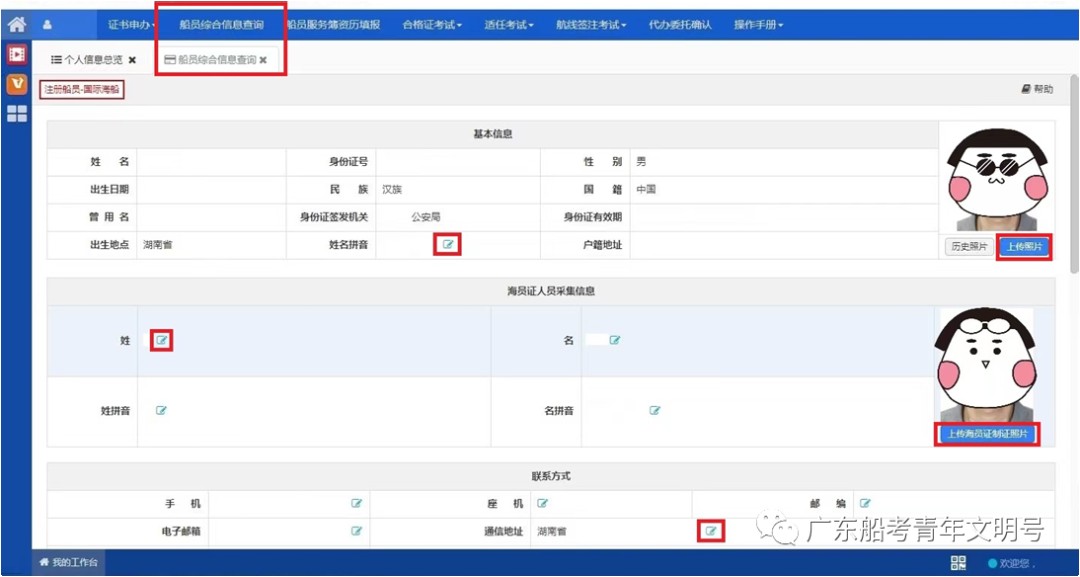Click the red film strip sidebar icon
This screenshot has width=1080, height=577.
point(17,54)
